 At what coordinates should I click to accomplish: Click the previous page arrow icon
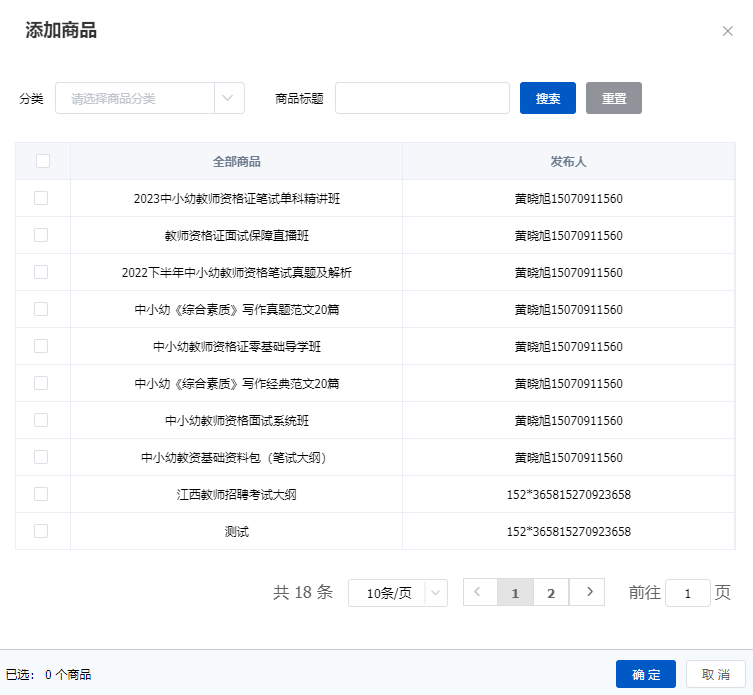tap(479, 592)
